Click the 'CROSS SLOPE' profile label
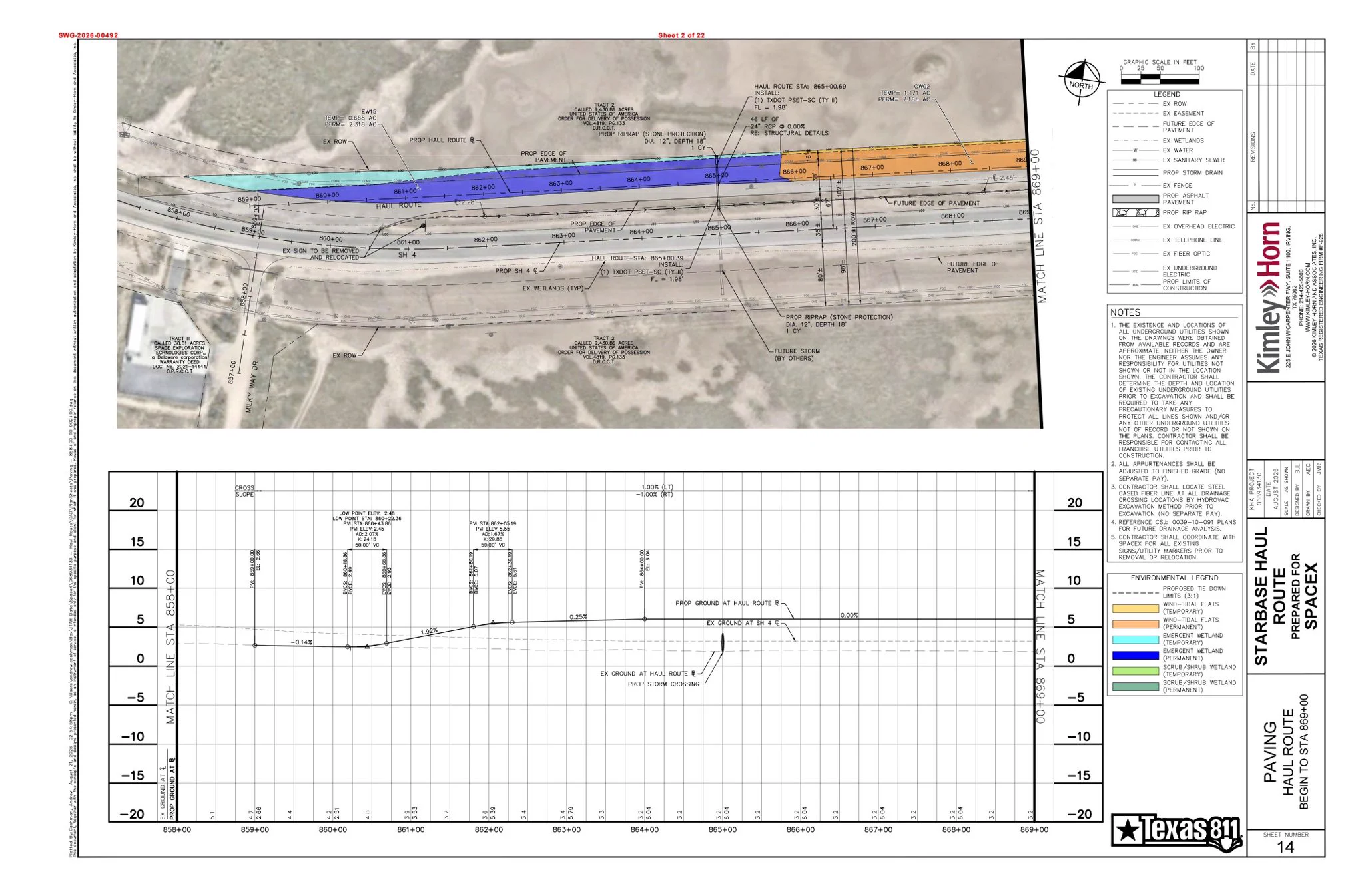Screen dimensions: 1364x896 pos(244,491)
